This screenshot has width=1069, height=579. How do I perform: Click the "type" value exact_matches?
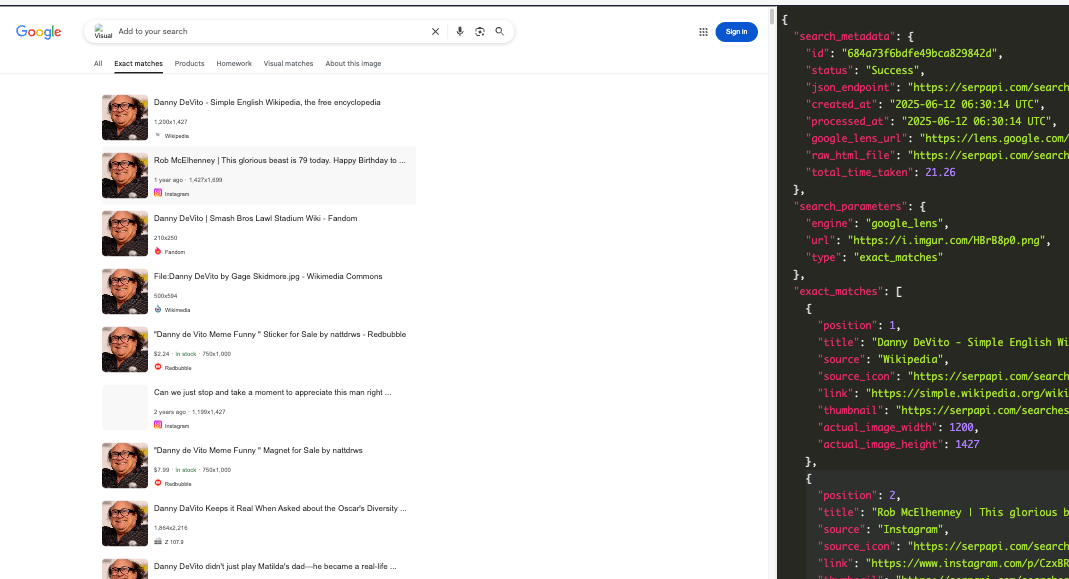(x=898, y=258)
